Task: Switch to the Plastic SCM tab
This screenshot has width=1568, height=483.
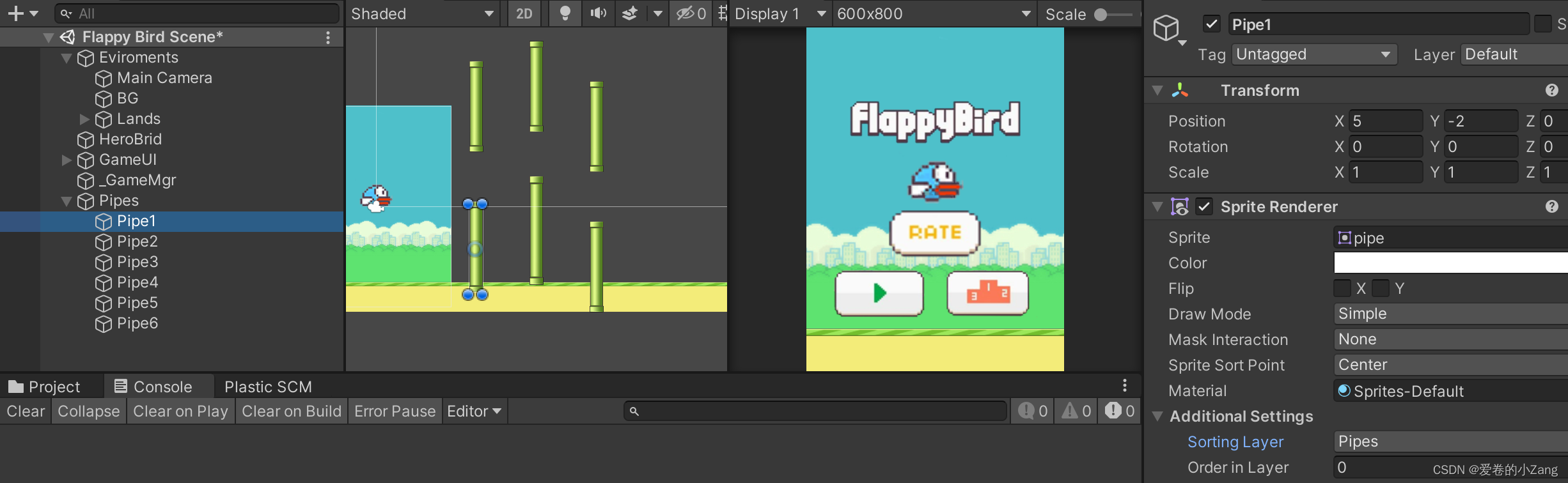Action: 268,387
